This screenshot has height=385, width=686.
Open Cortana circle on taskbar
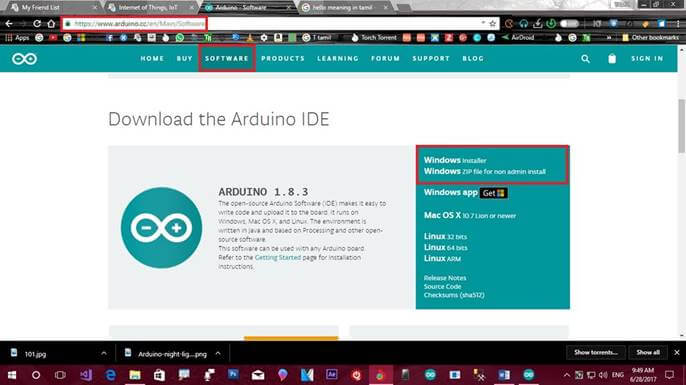tap(36, 375)
